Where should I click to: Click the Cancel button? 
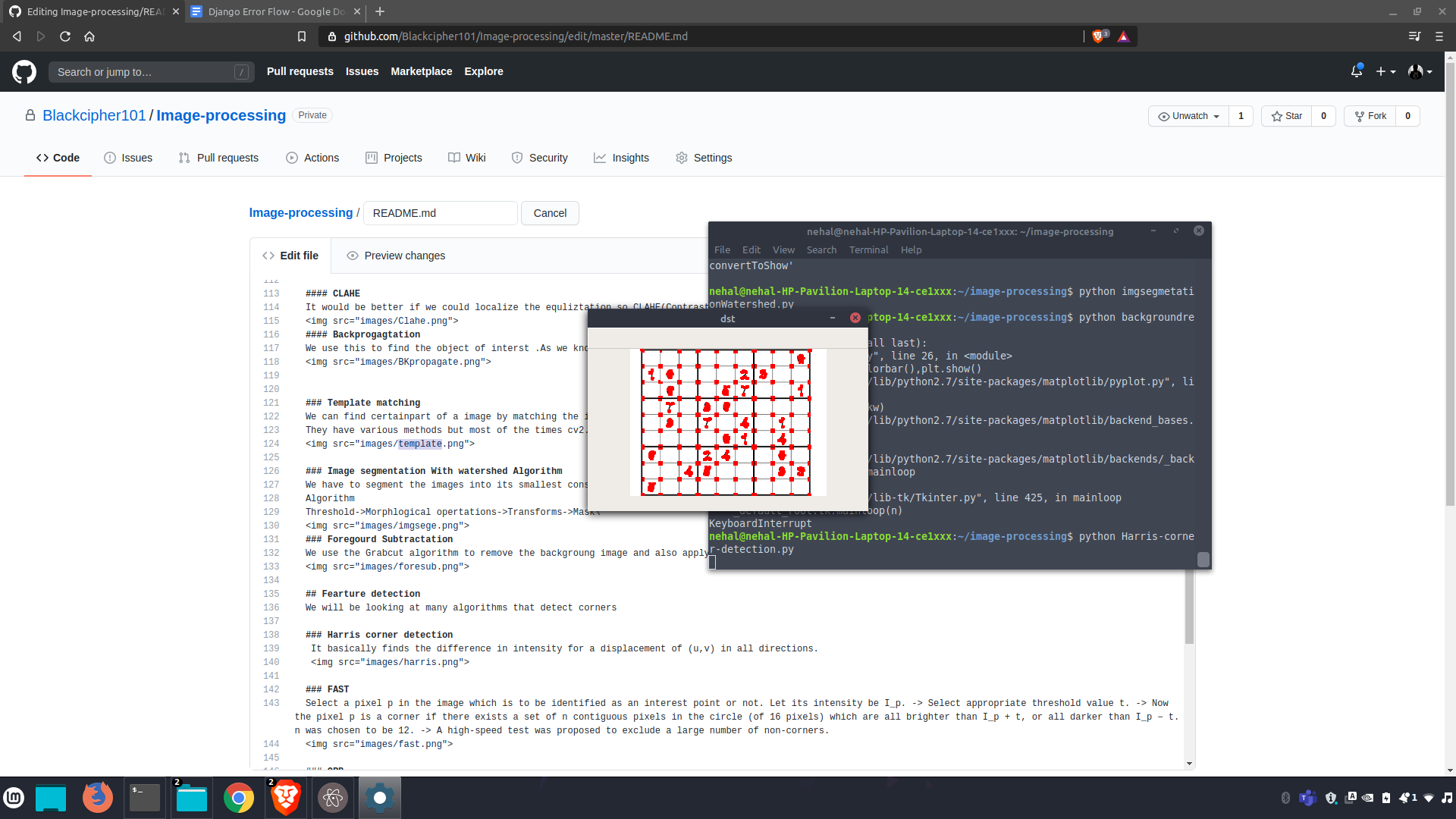point(550,213)
